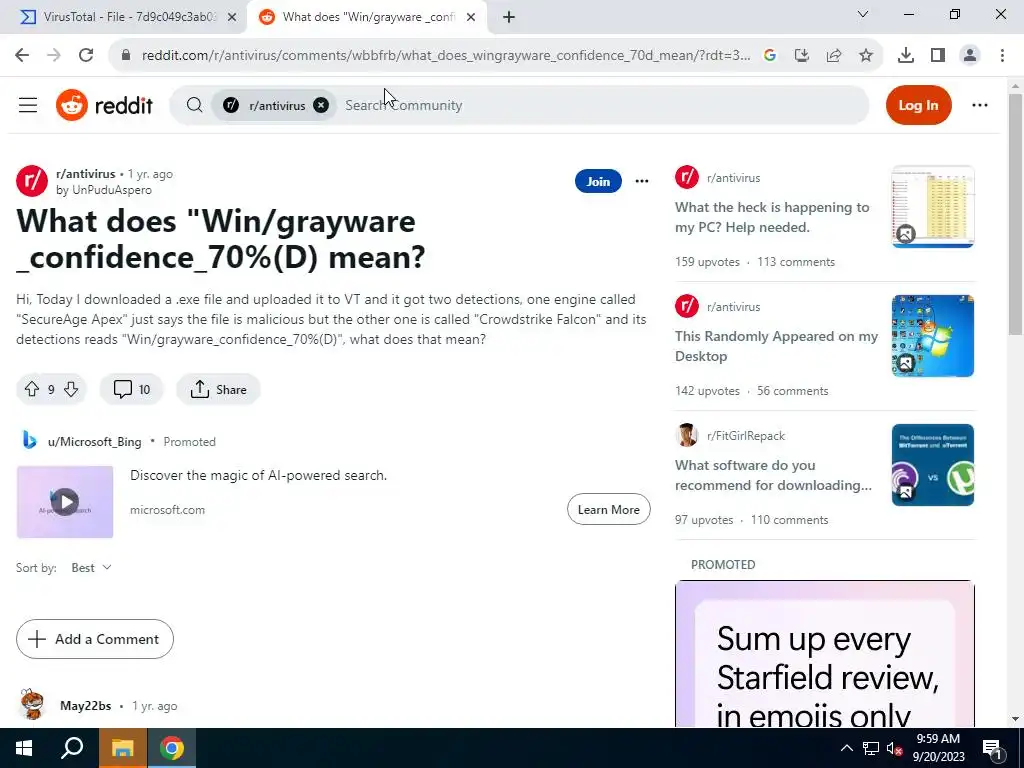Image resolution: width=1024 pixels, height=768 pixels.
Task: Click the search magnifier icon
Action: click(x=194, y=105)
